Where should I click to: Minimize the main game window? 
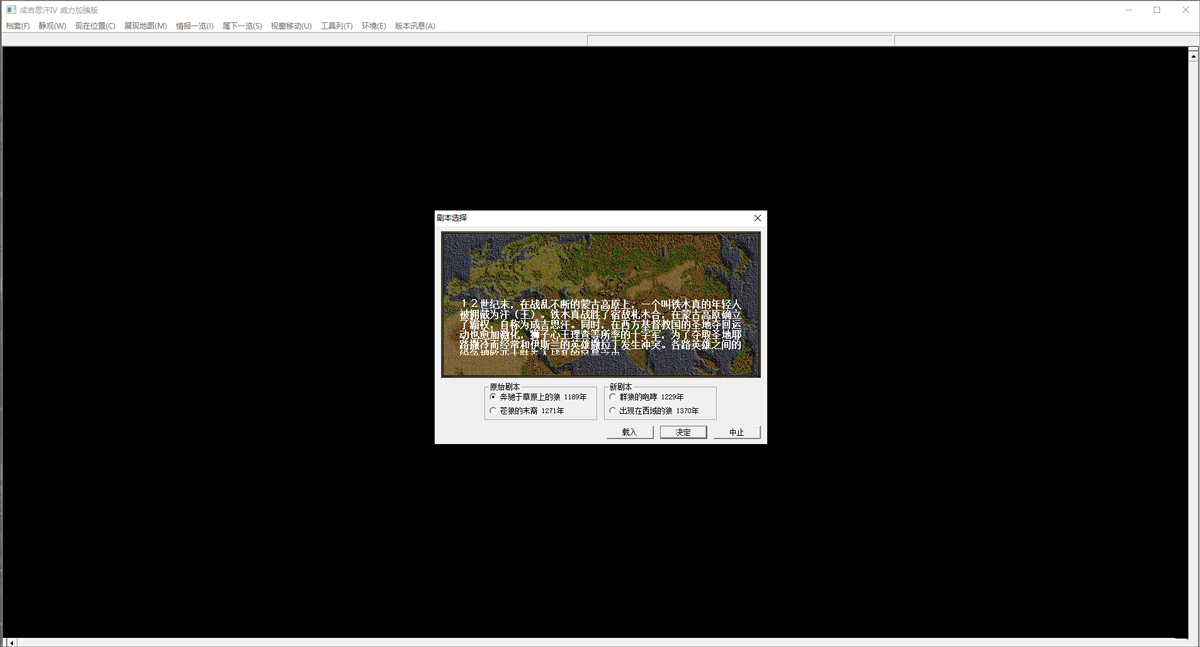click(x=1128, y=10)
